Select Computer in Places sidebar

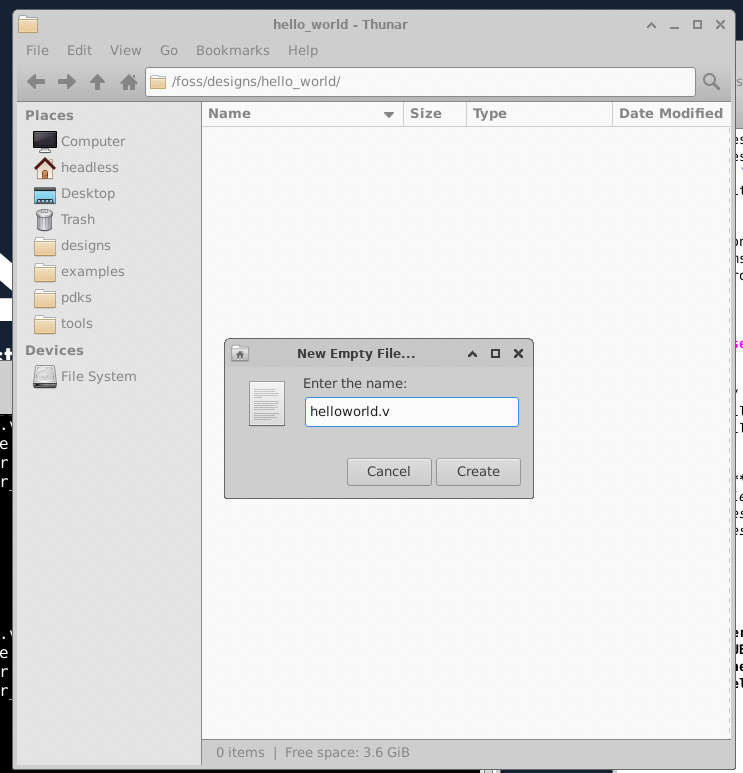pyautogui.click(x=92, y=141)
